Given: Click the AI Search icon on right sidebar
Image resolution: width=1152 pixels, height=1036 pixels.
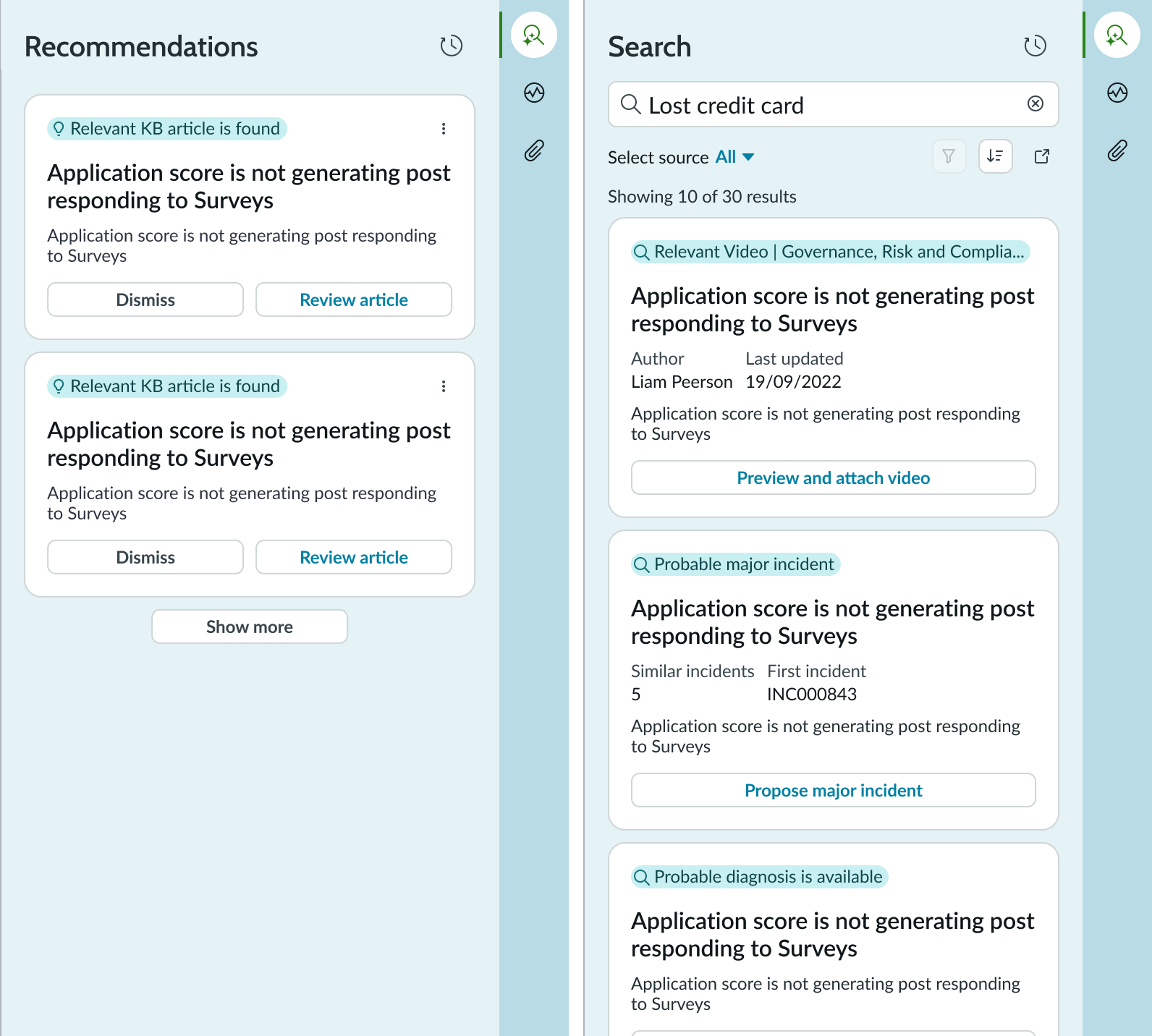Looking at the screenshot, I should coord(1117,34).
